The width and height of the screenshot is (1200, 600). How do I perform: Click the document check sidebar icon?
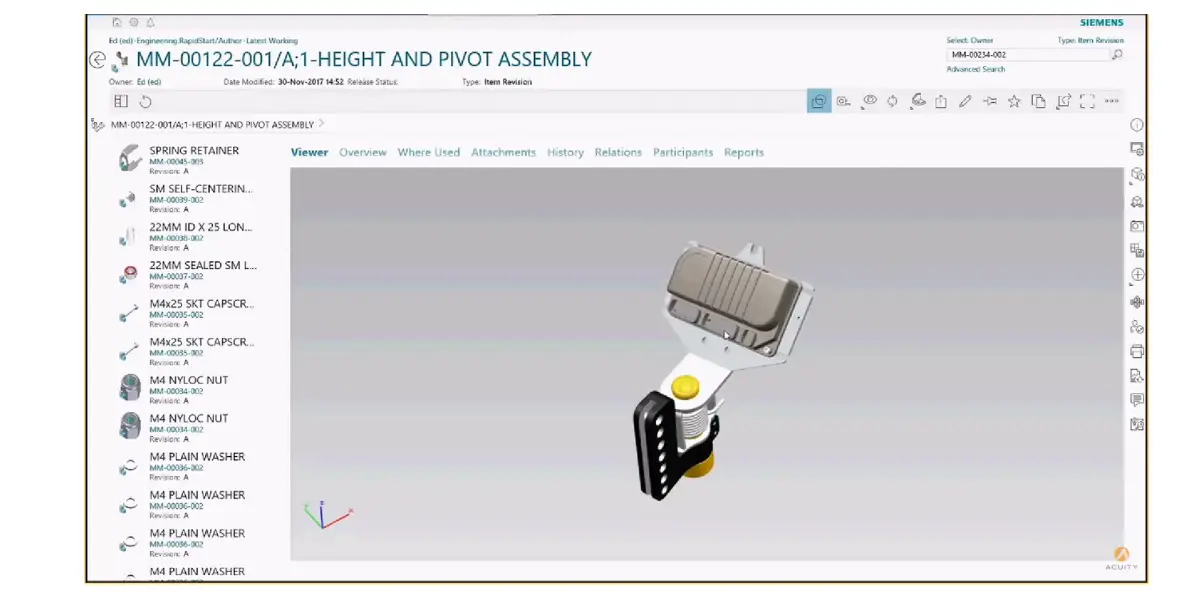pos(1137,376)
